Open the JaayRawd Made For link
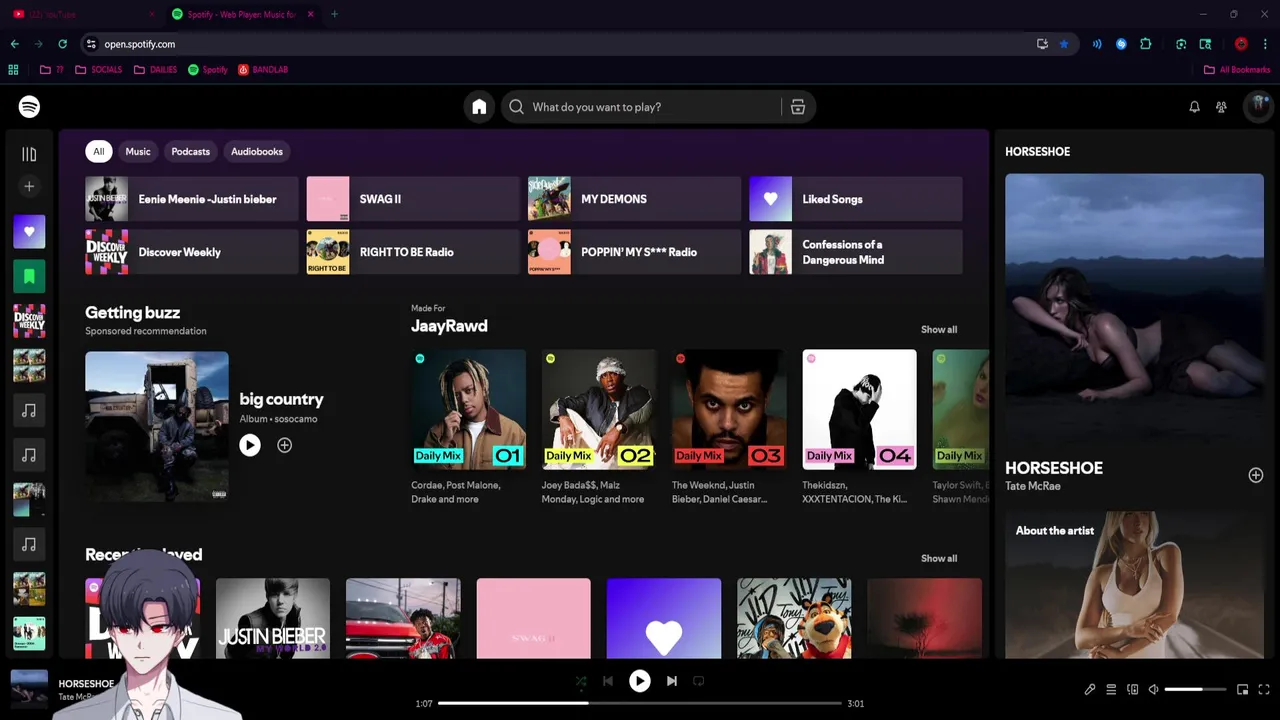Viewport: 1280px width, 720px height. click(x=449, y=326)
